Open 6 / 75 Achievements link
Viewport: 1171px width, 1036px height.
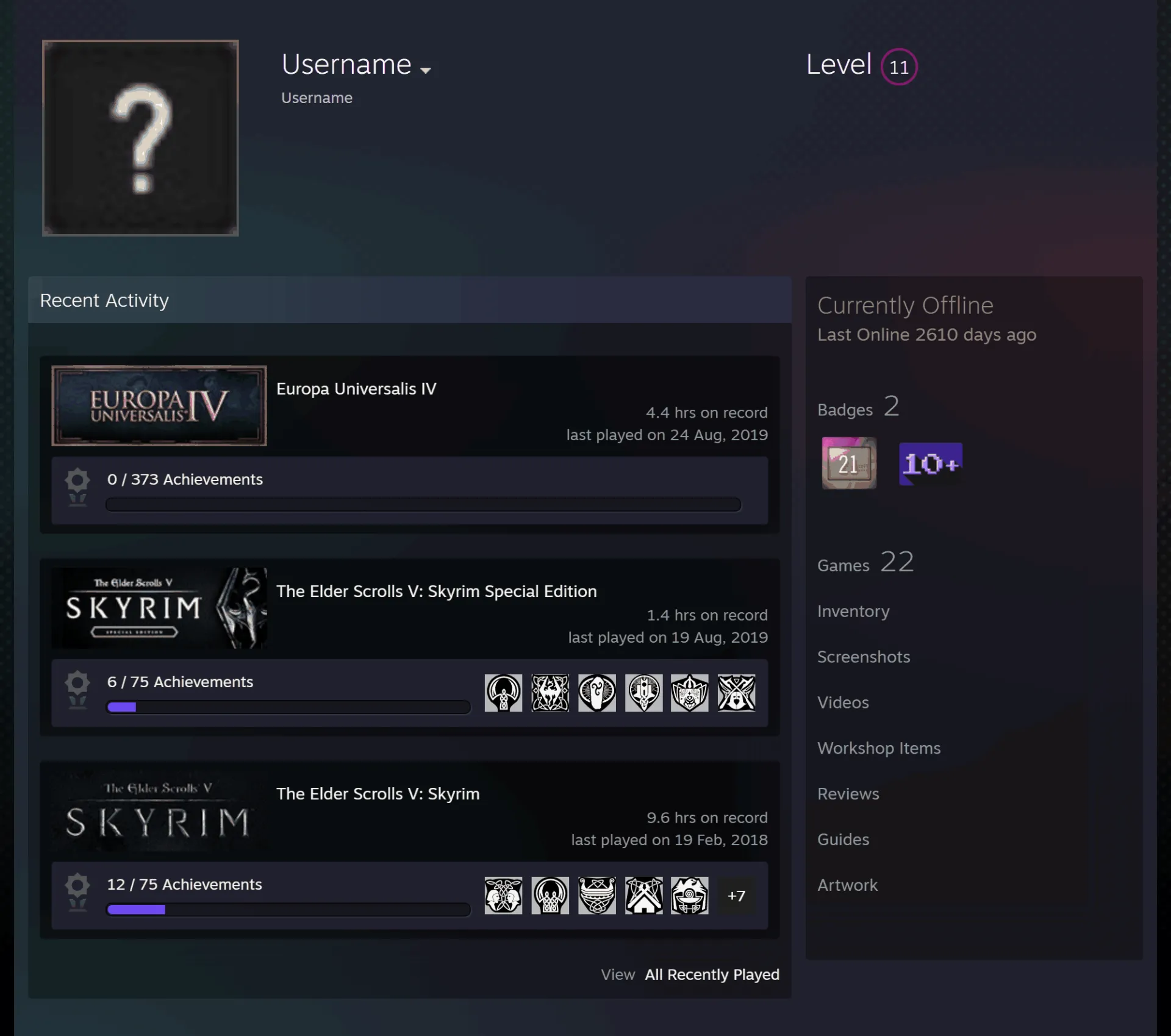(x=180, y=682)
